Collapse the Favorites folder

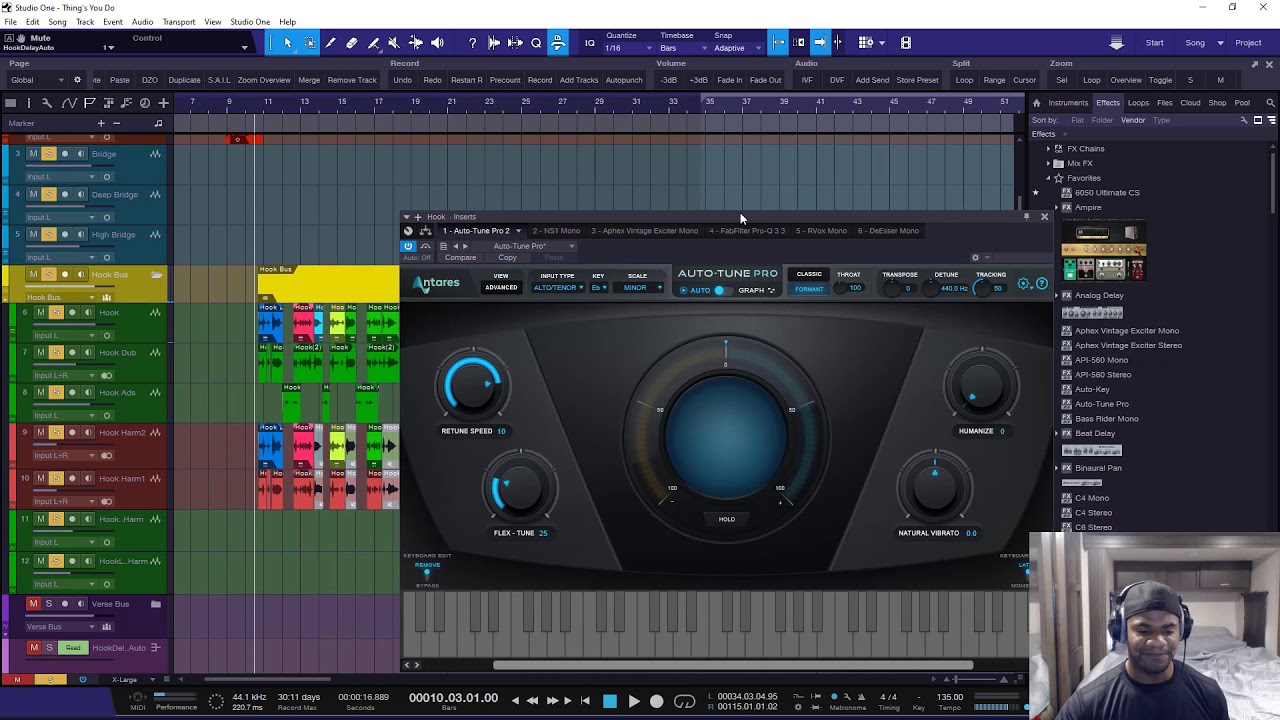coord(1048,178)
